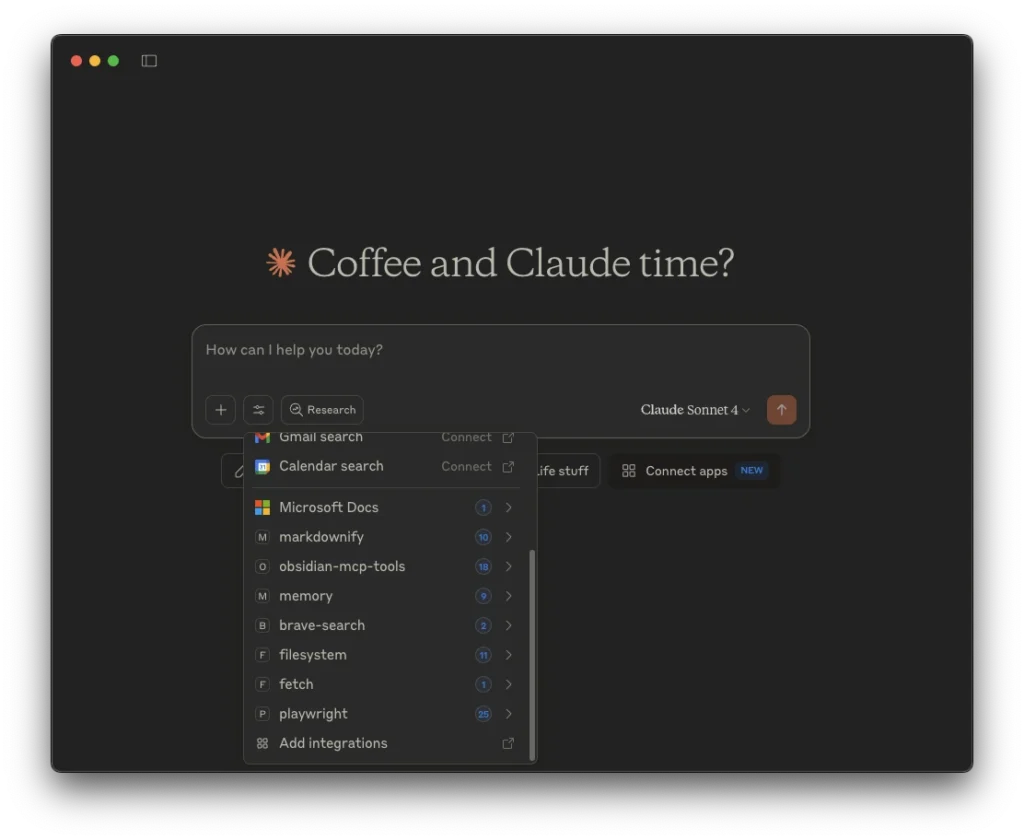Toggle the sidebar panel icon
This screenshot has width=1024, height=840.
[149, 61]
